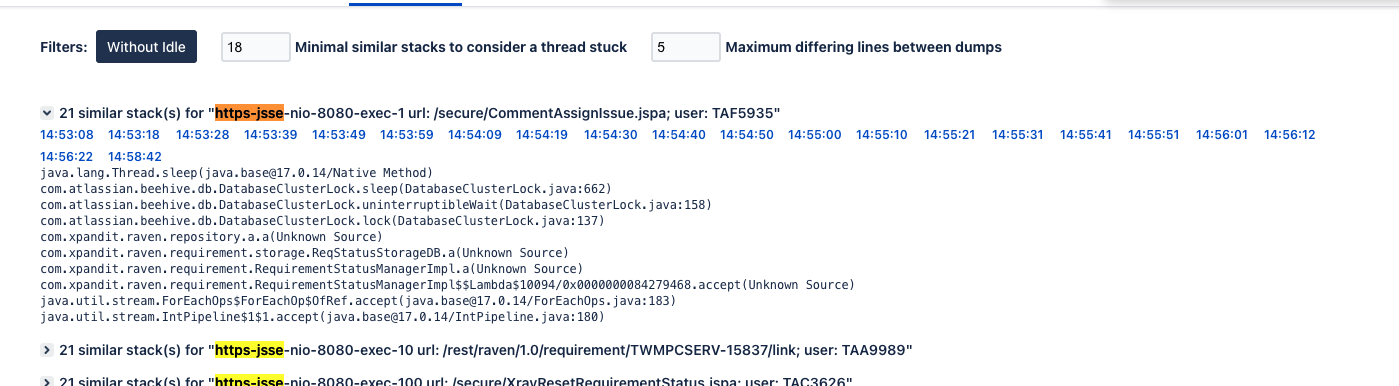The image size is (1399, 386).
Task: Click the exec-10 TWMPCSERV-15837 stack heading
Action: click(x=486, y=350)
